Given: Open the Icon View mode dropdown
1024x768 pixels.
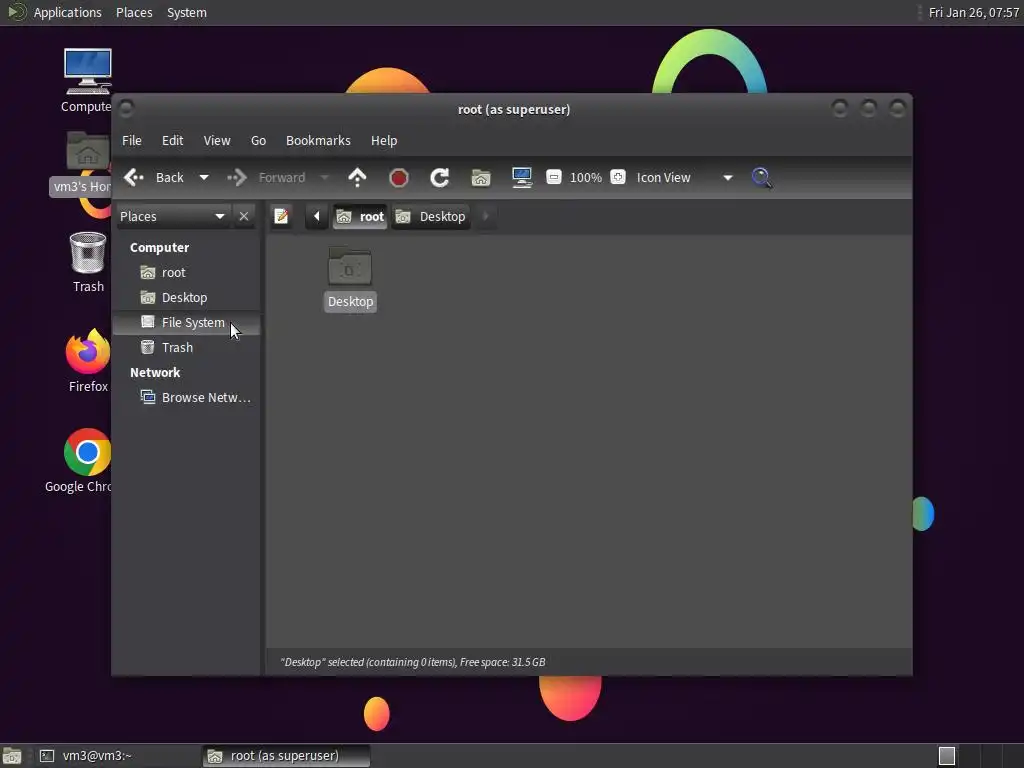Looking at the screenshot, I should pyautogui.click(x=684, y=178).
